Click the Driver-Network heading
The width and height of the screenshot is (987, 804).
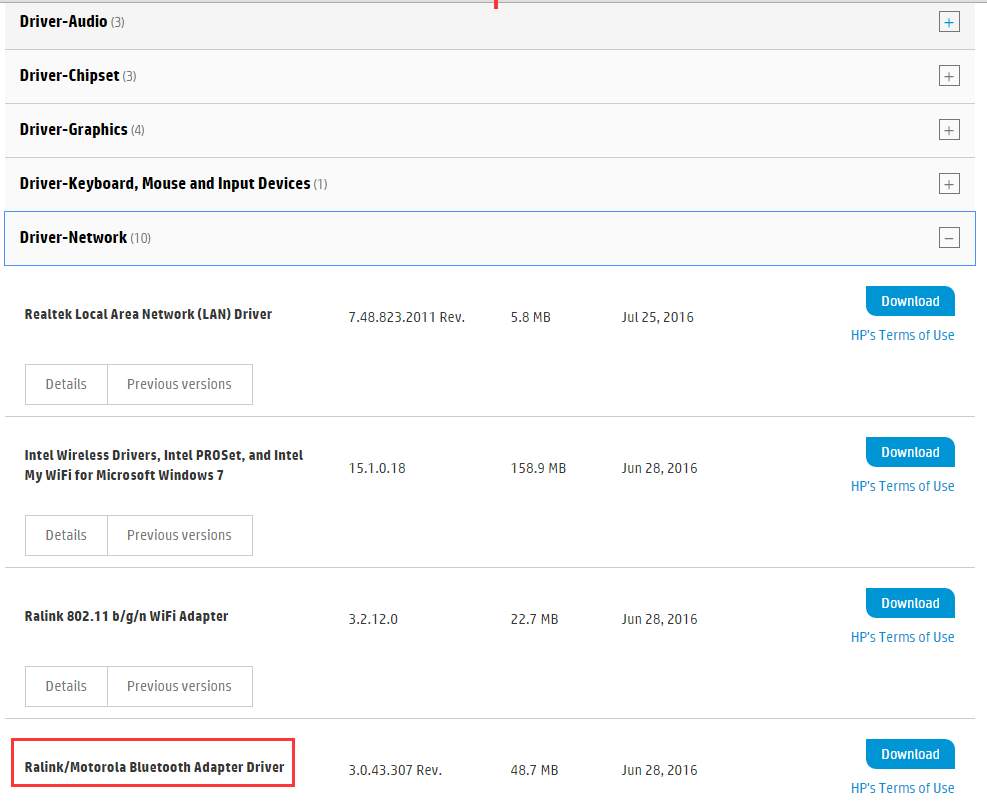(73, 237)
